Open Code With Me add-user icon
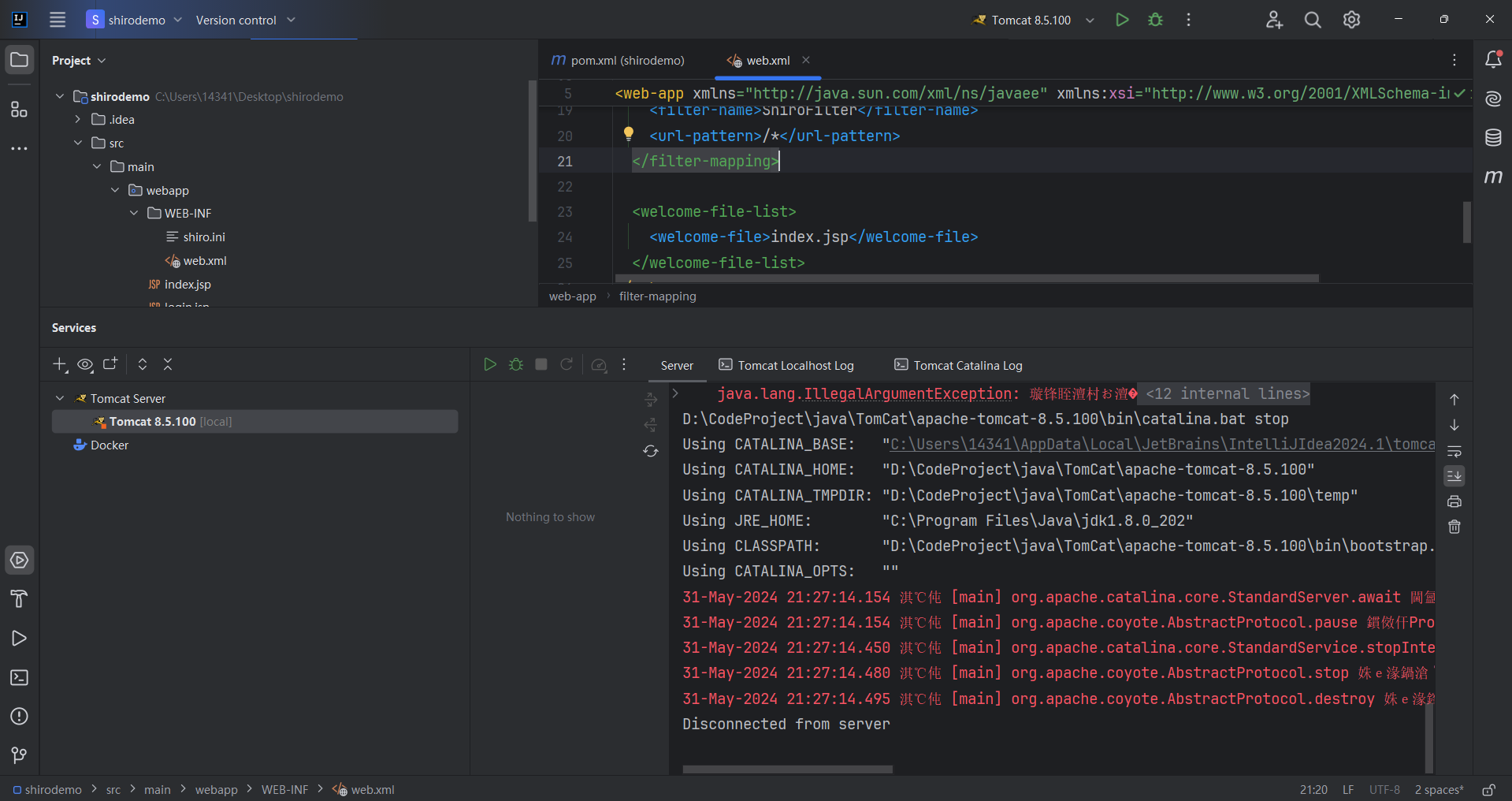The width and height of the screenshot is (1512, 801). (x=1274, y=20)
